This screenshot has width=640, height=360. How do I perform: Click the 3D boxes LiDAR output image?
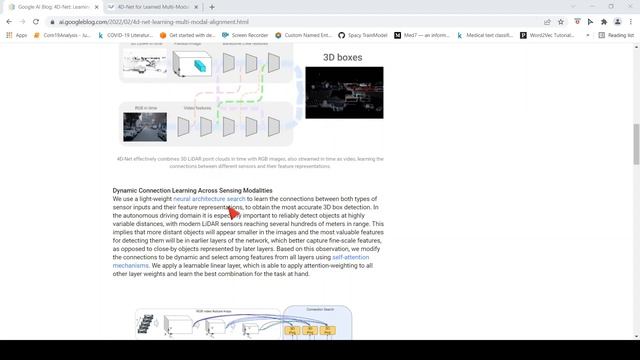tap(344, 93)
